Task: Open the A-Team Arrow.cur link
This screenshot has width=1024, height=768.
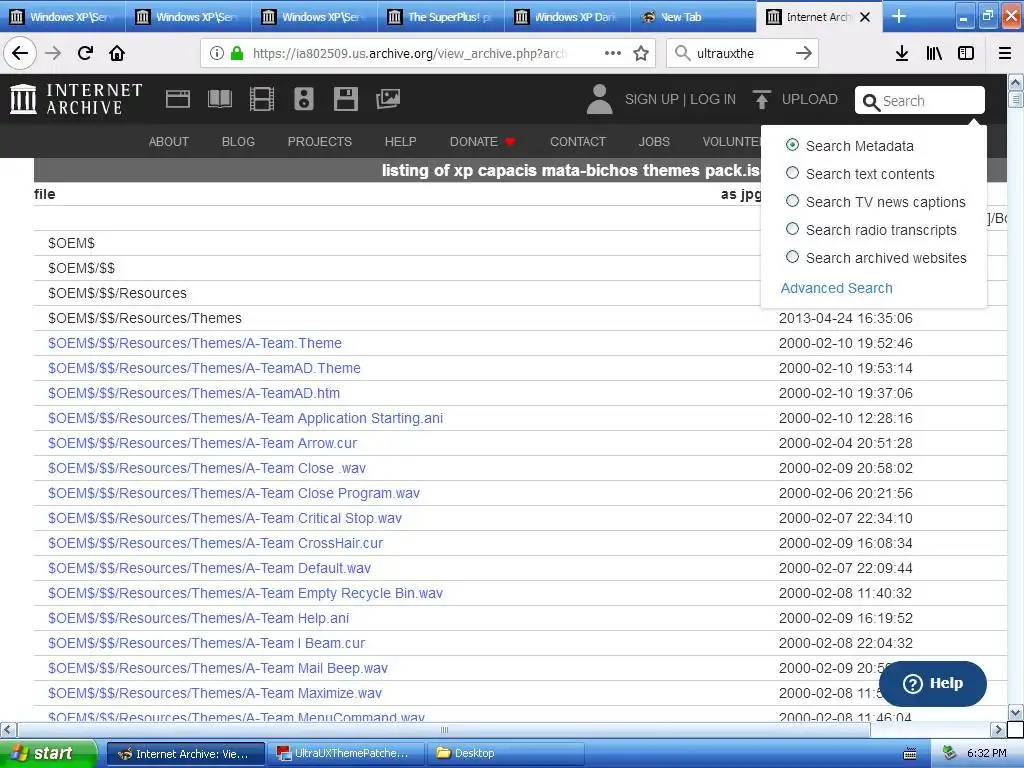Action: pos(202,443)
